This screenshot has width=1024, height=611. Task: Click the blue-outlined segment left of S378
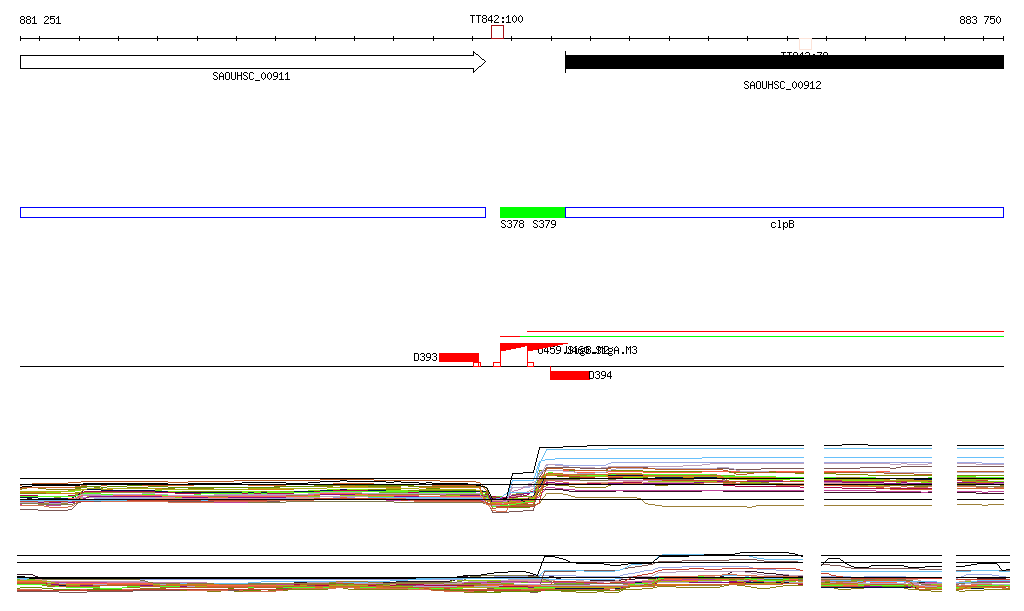(252, 212)
